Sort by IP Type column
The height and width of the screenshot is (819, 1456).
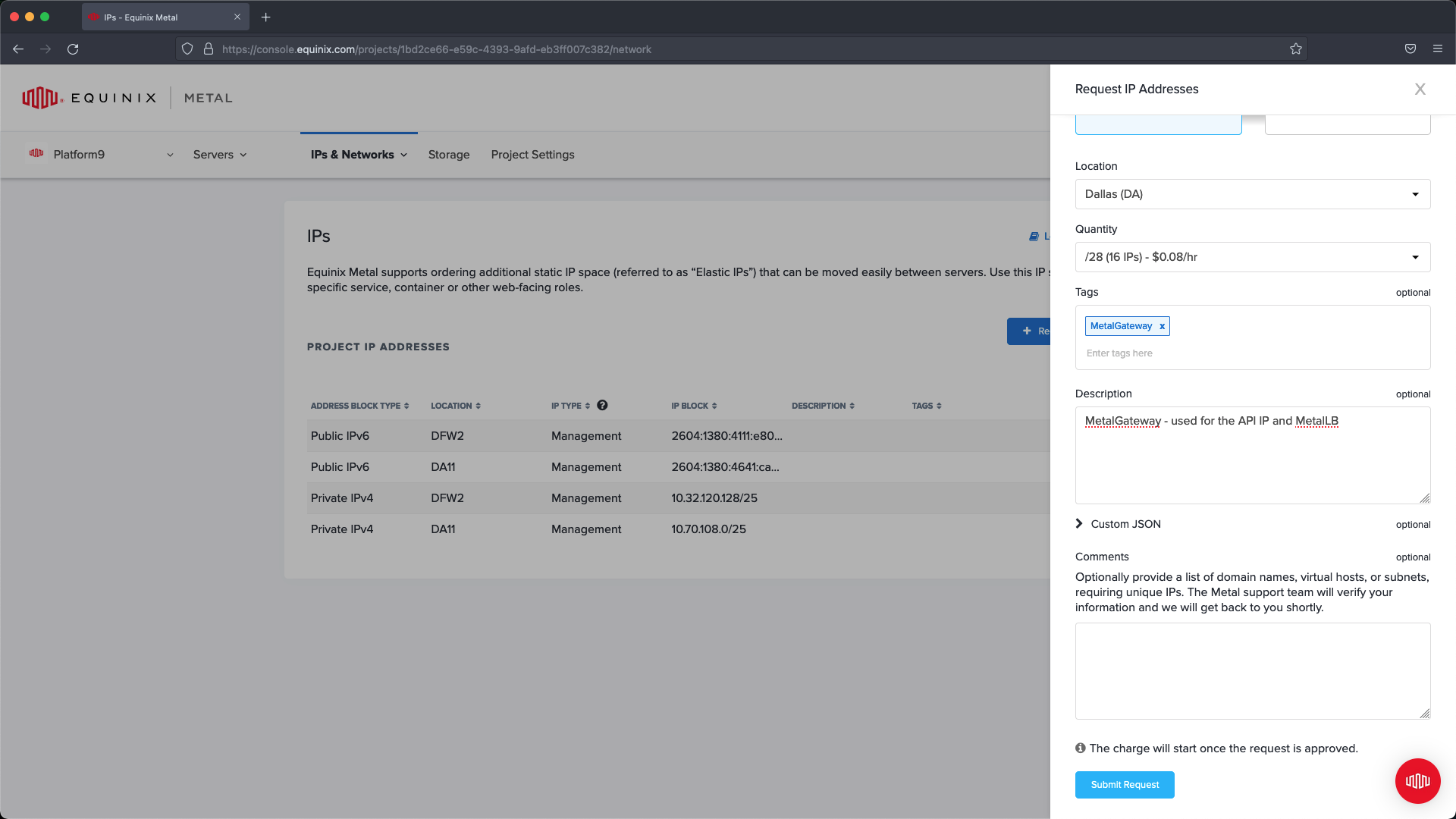coord(570,406)
